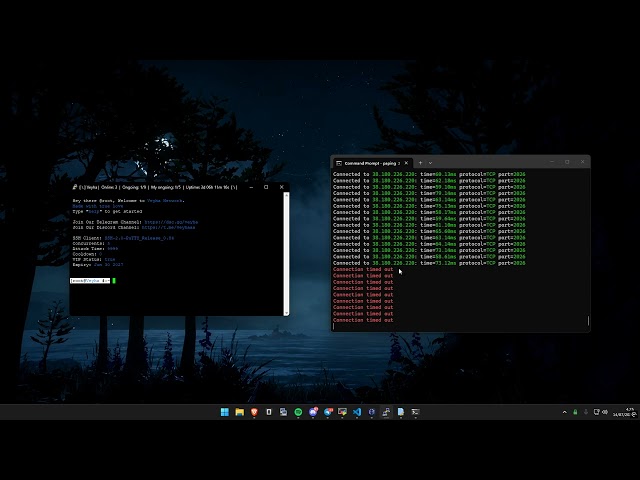
Task: Click the Command Prompt tab icon
Action: pos(339,163)
